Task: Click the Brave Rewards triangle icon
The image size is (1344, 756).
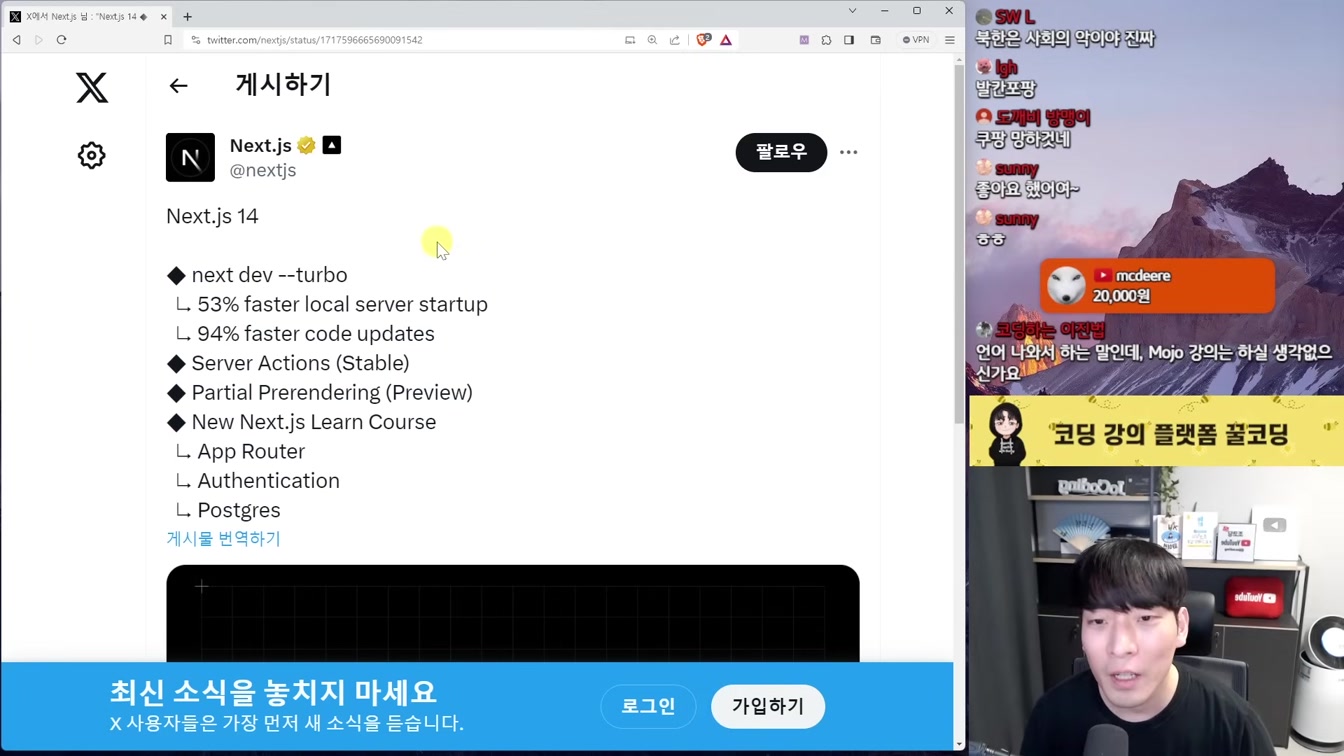Action: pos(726,40)
